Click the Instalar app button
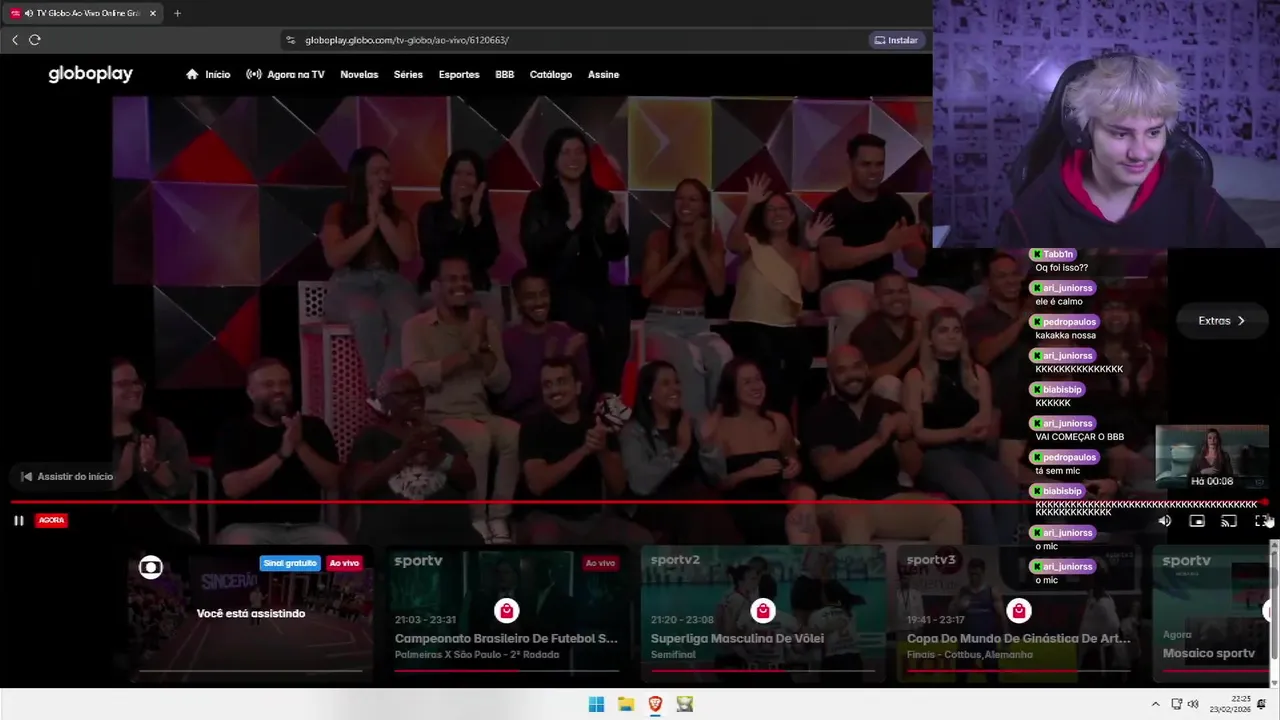 (x=896, y=40)
